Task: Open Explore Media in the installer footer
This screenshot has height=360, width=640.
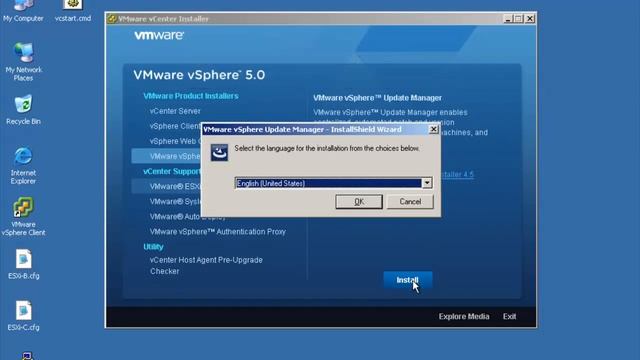Action: 464,316
